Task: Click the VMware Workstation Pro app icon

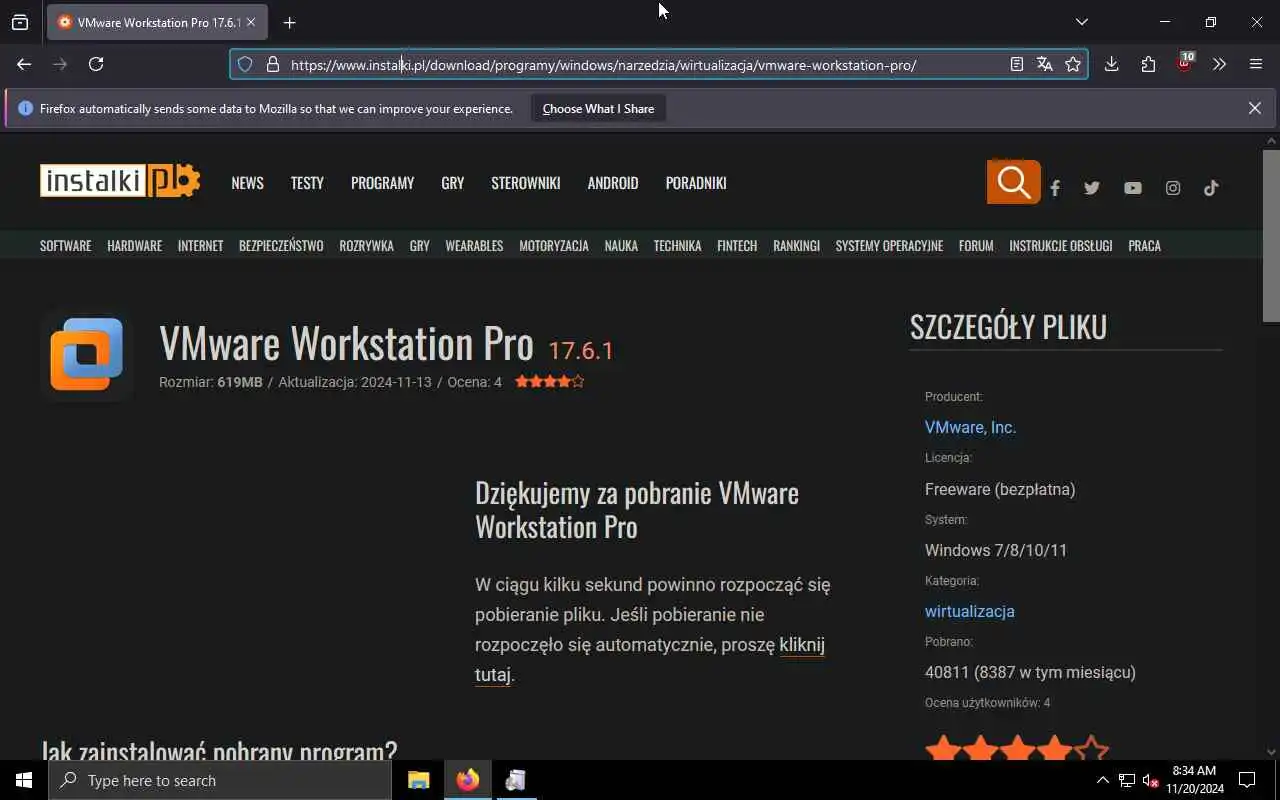Action: (x=87, y=355)
